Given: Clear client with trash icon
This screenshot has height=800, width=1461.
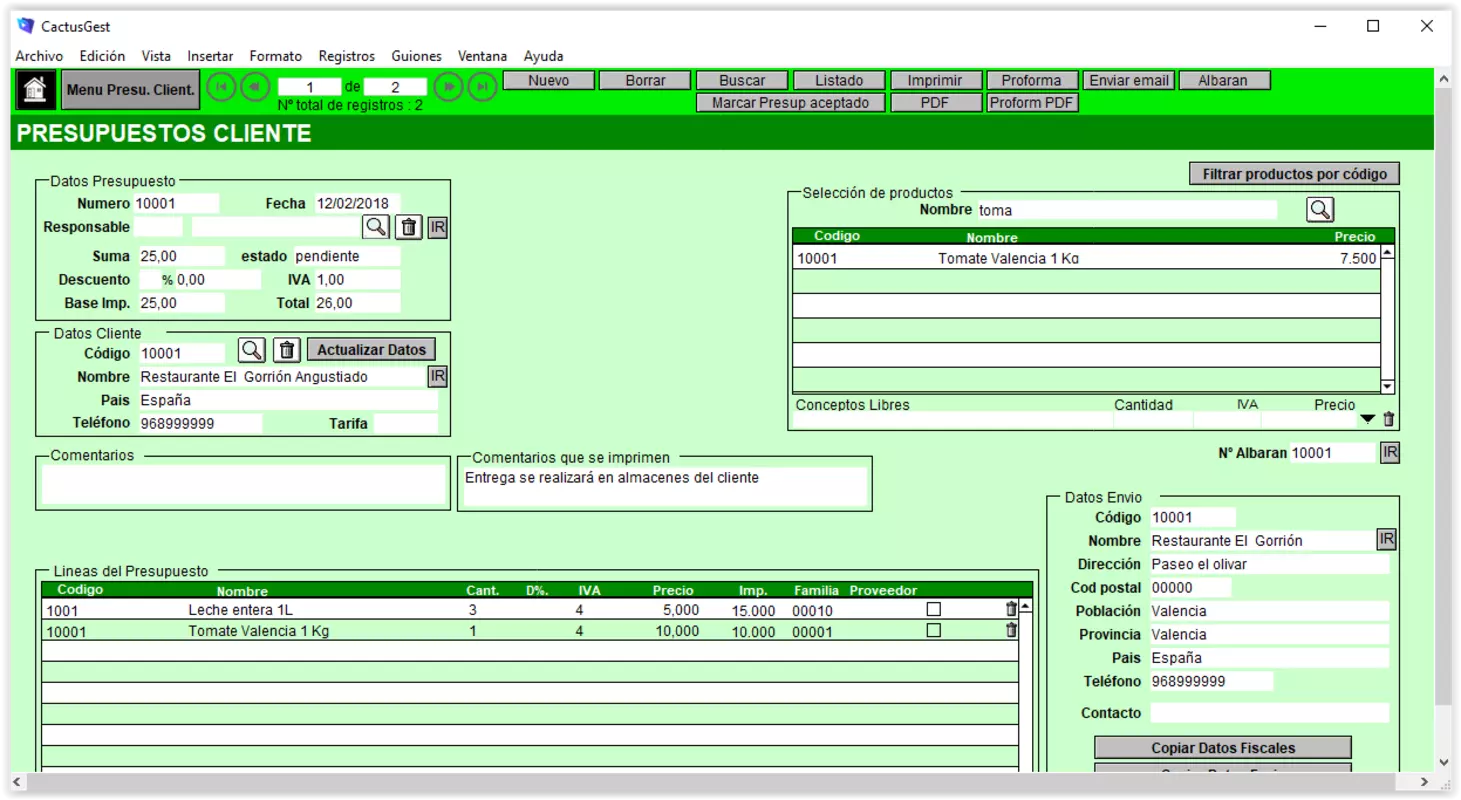Looking at the screenshot, I should pos(287,350).
